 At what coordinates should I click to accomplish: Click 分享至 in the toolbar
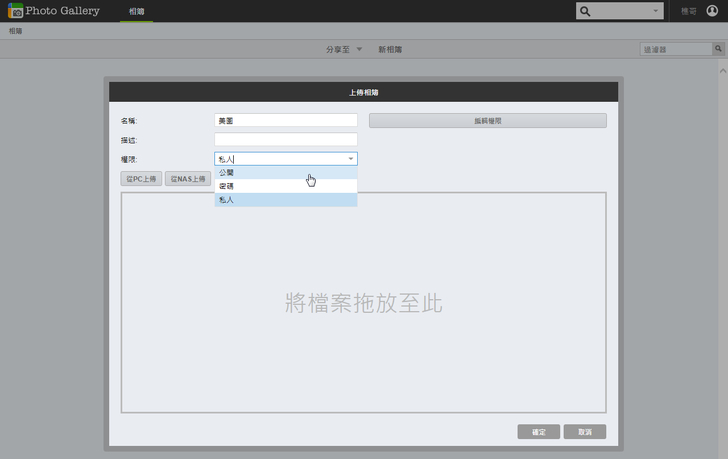click(338, 49)
